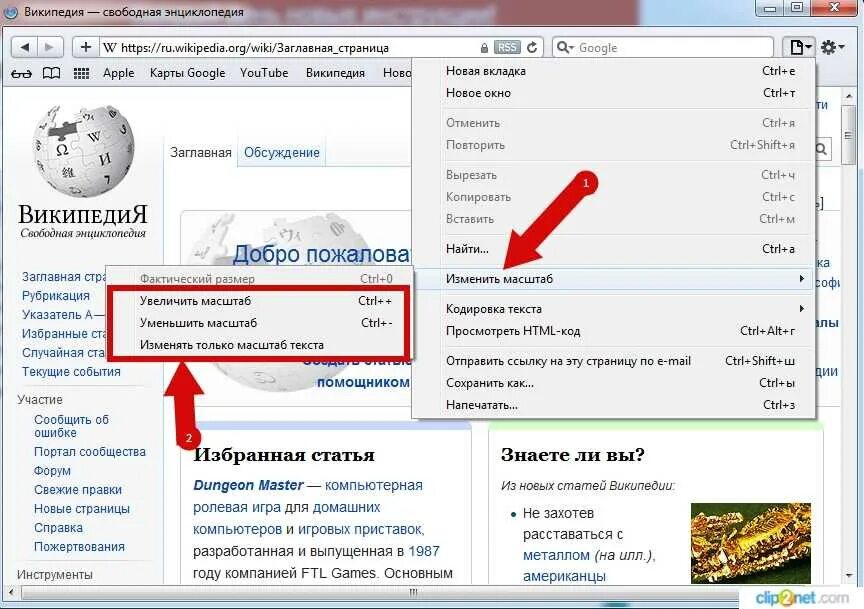
Task: Select Новое окно menu item
Action: tap(614, 93)
